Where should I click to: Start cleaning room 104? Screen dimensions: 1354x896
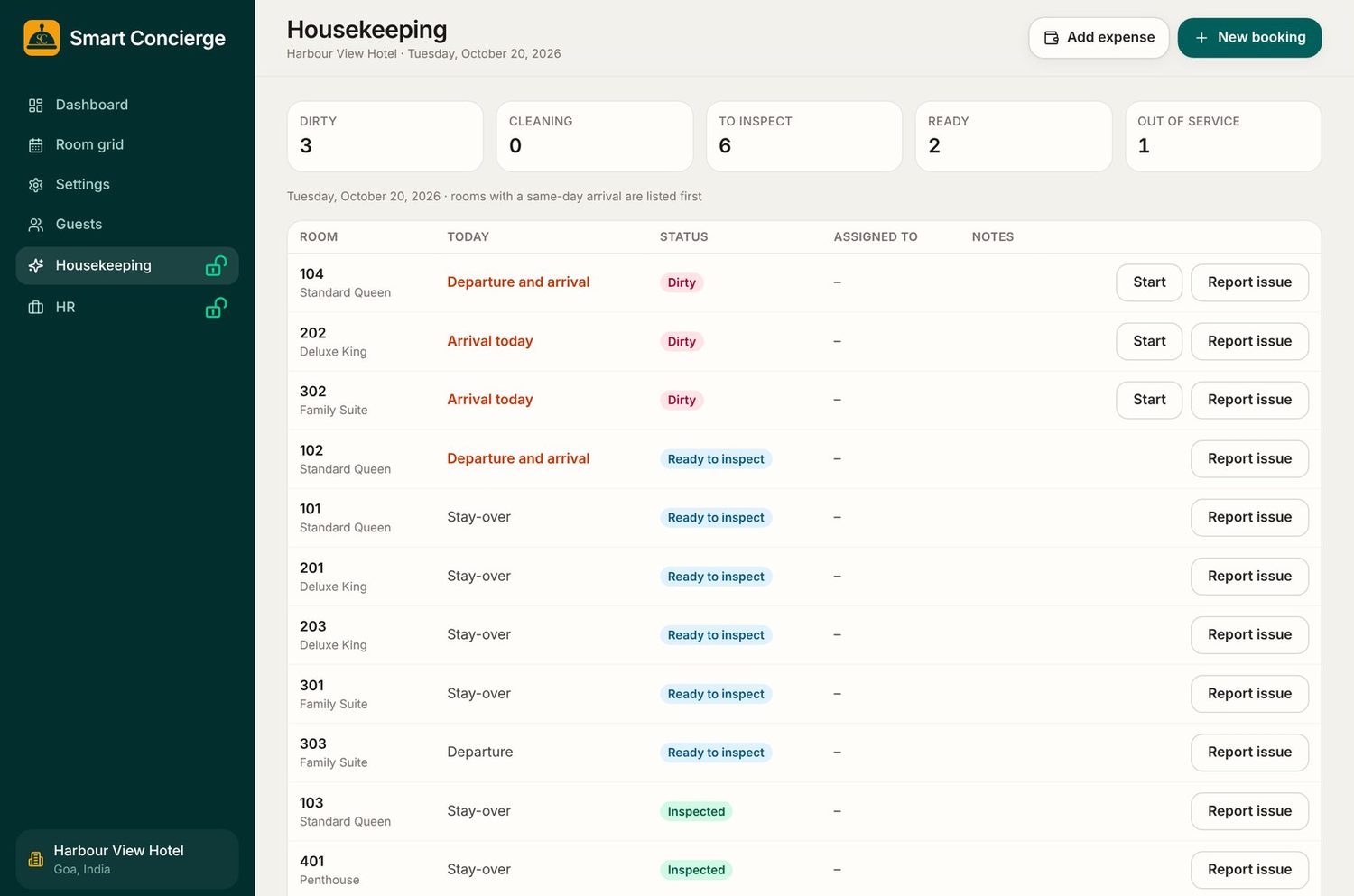click(x=1149, y=282)
